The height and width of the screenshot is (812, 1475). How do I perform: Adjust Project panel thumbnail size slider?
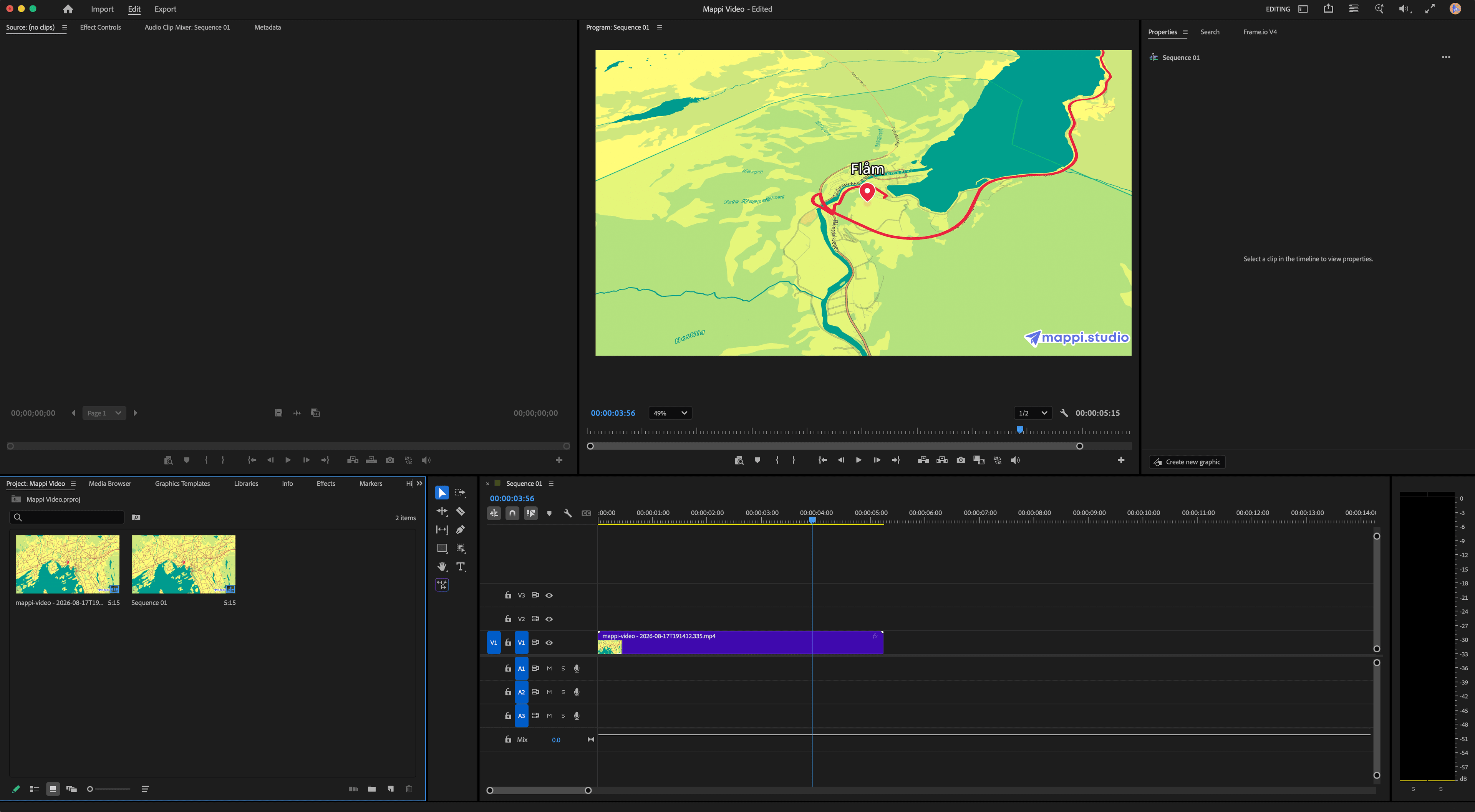coord(108,789)
